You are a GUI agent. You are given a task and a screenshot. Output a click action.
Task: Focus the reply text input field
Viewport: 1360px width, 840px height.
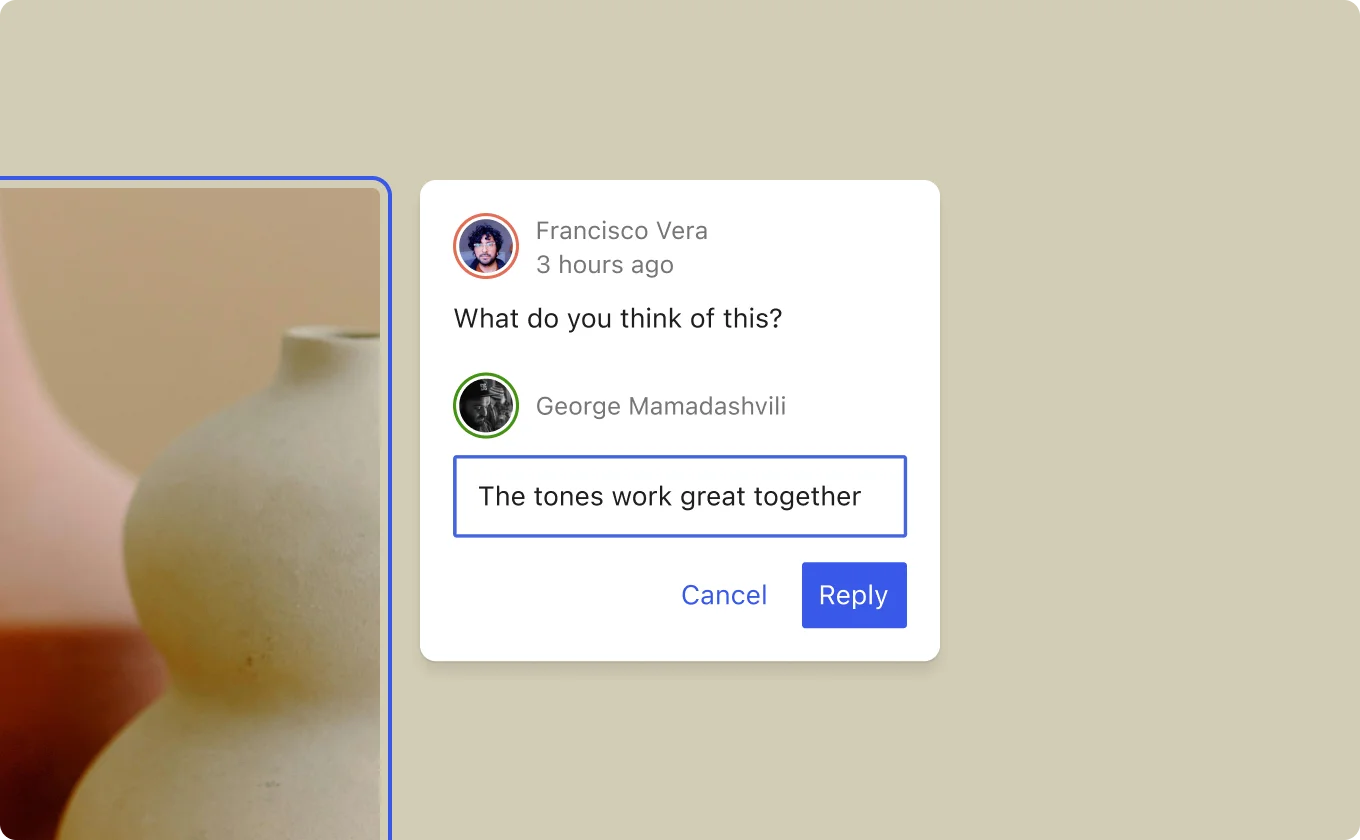(x=680, y=497)
